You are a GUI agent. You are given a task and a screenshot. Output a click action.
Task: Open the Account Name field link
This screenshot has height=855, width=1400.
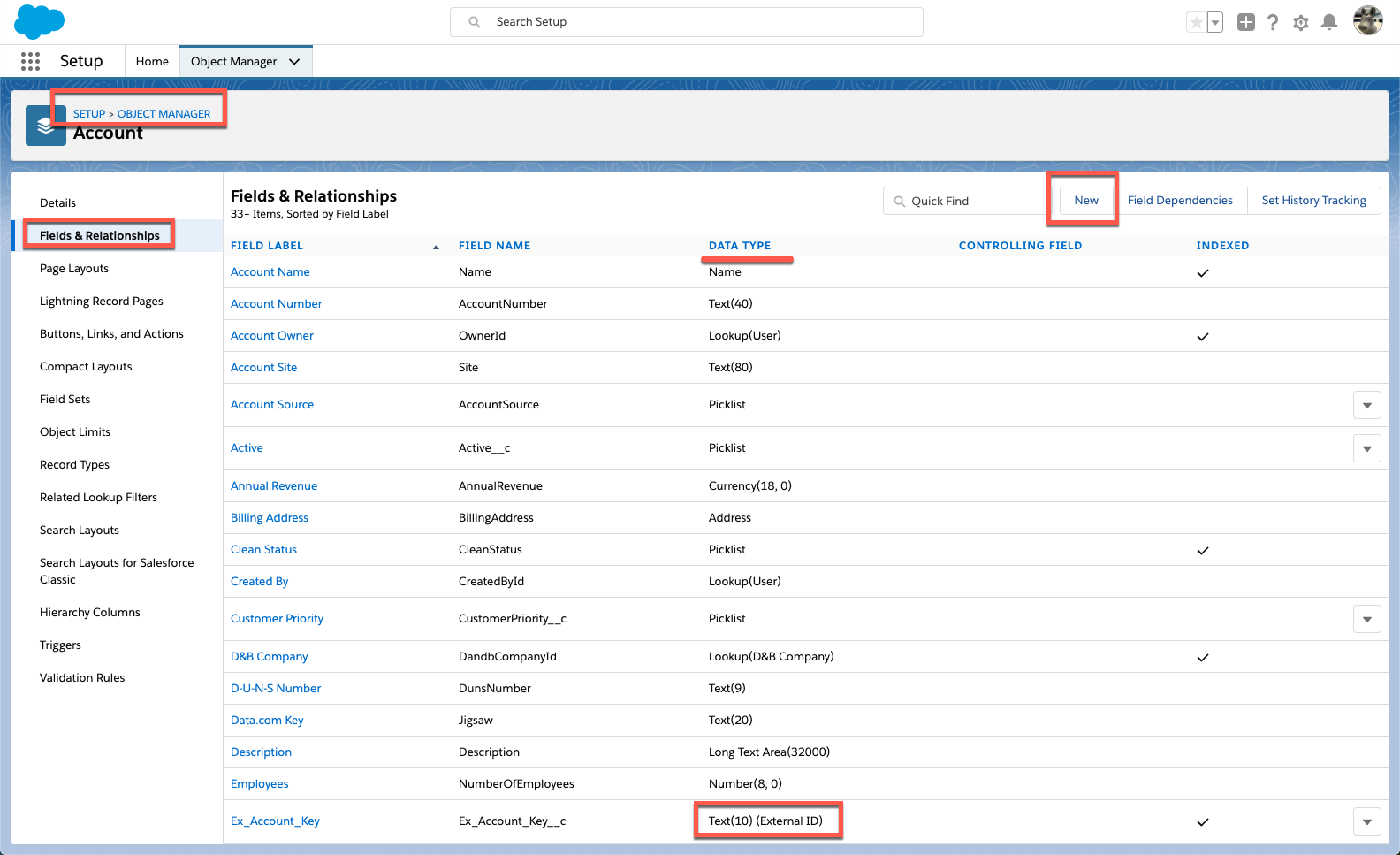click(270, 272)
